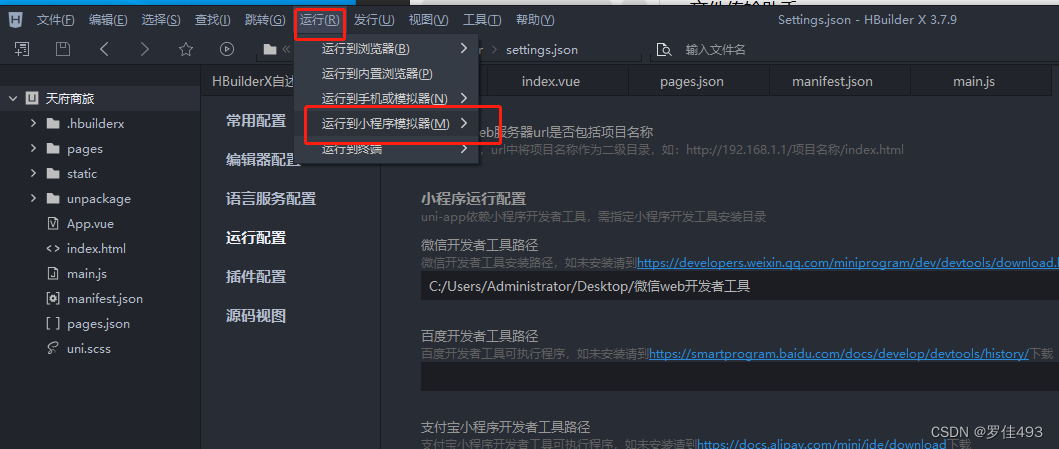Open the WeChat devtools download link

pos(848,263)
